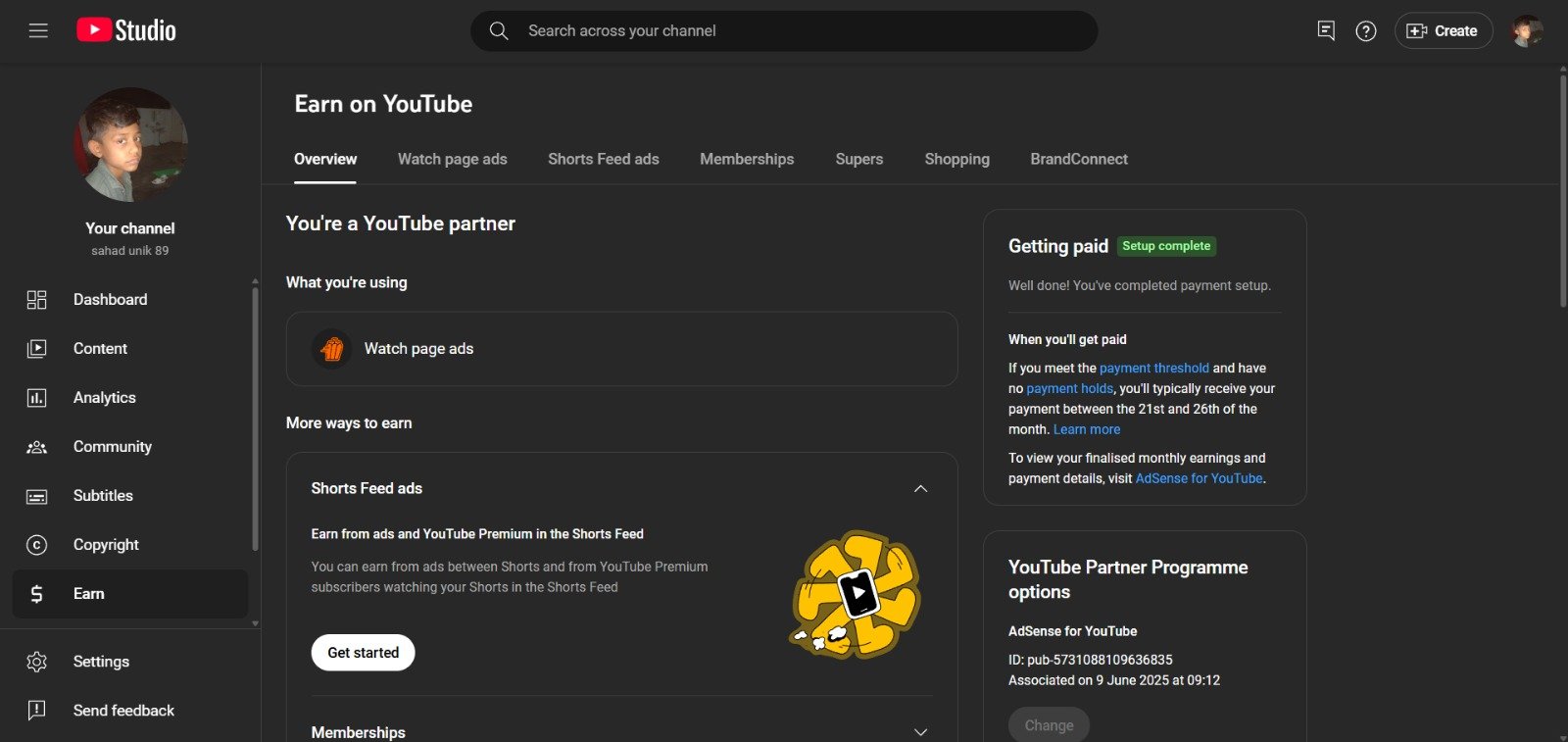1568x742 pixels.
Task: Click the Earn on YouTube page title
Action: (x=383, y=104)
